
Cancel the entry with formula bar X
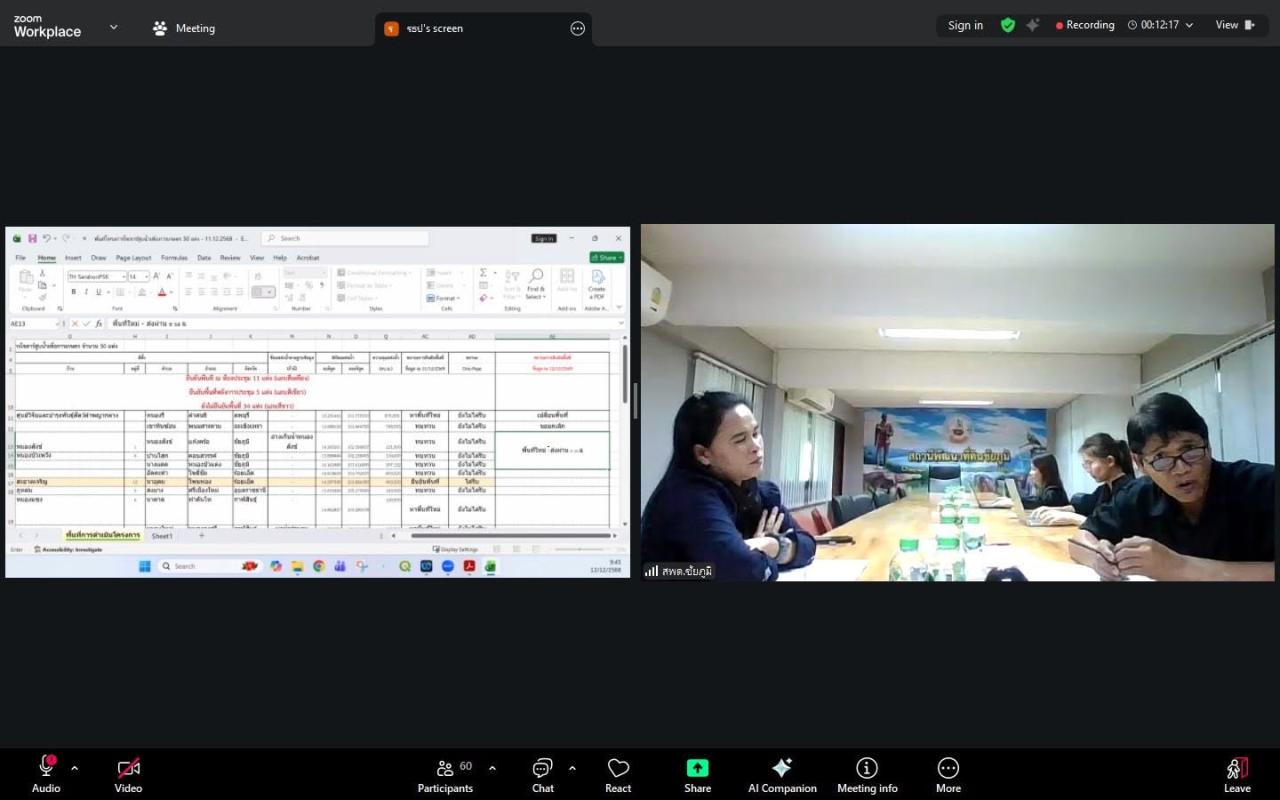pyautogui.click(x=74, y=324)
